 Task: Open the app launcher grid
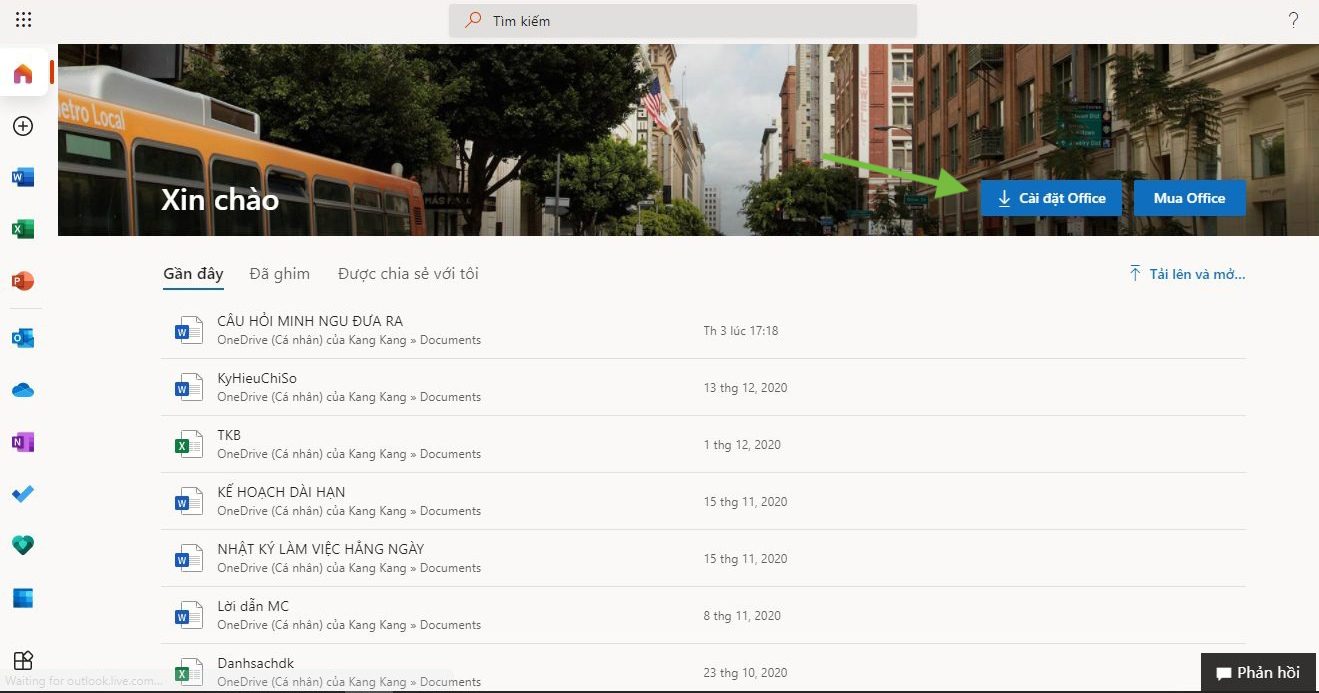pyautogui.click(x=23, y=20)
